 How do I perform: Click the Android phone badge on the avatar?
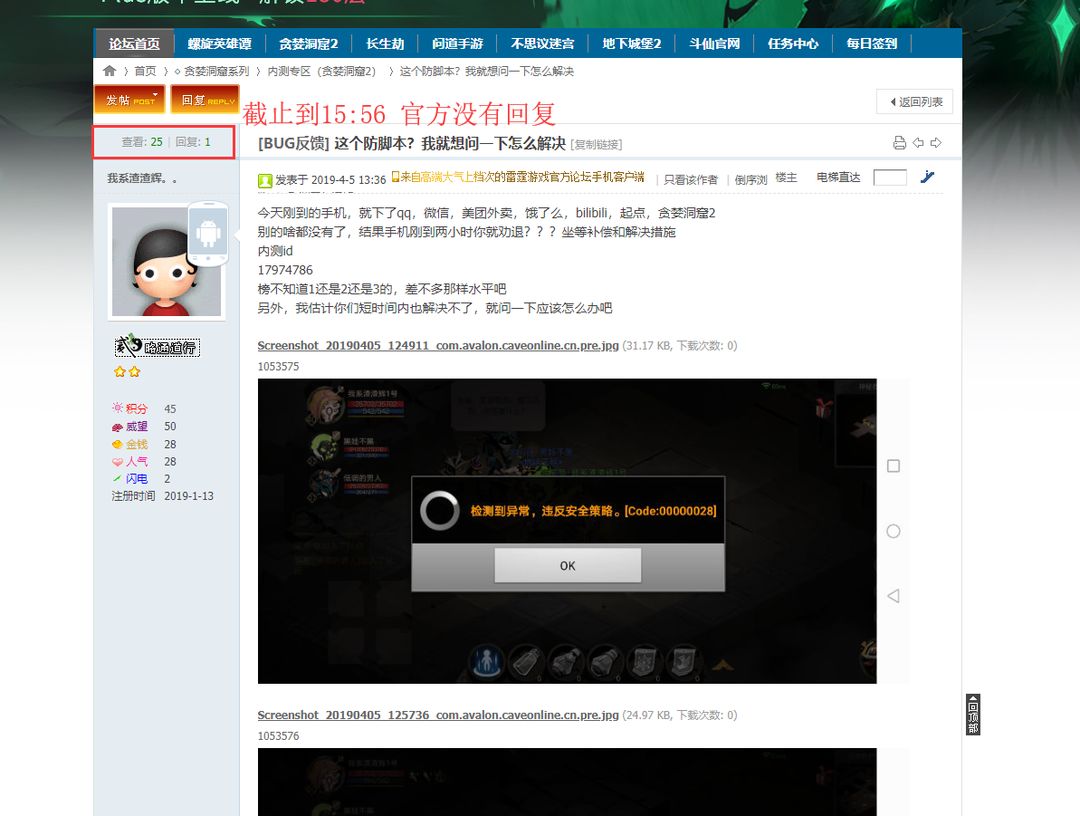tap(208, 233)
